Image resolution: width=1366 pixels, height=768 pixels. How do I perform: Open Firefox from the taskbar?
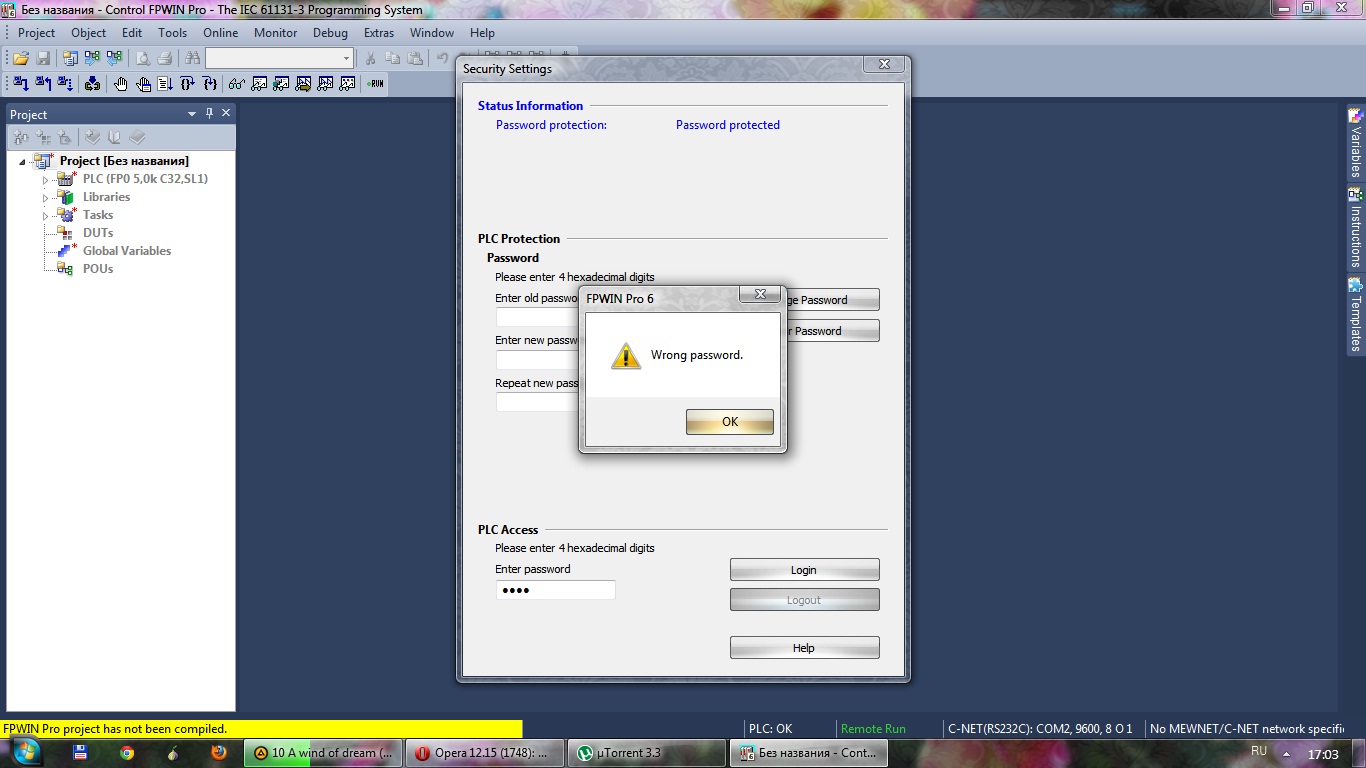pos(219,753)
